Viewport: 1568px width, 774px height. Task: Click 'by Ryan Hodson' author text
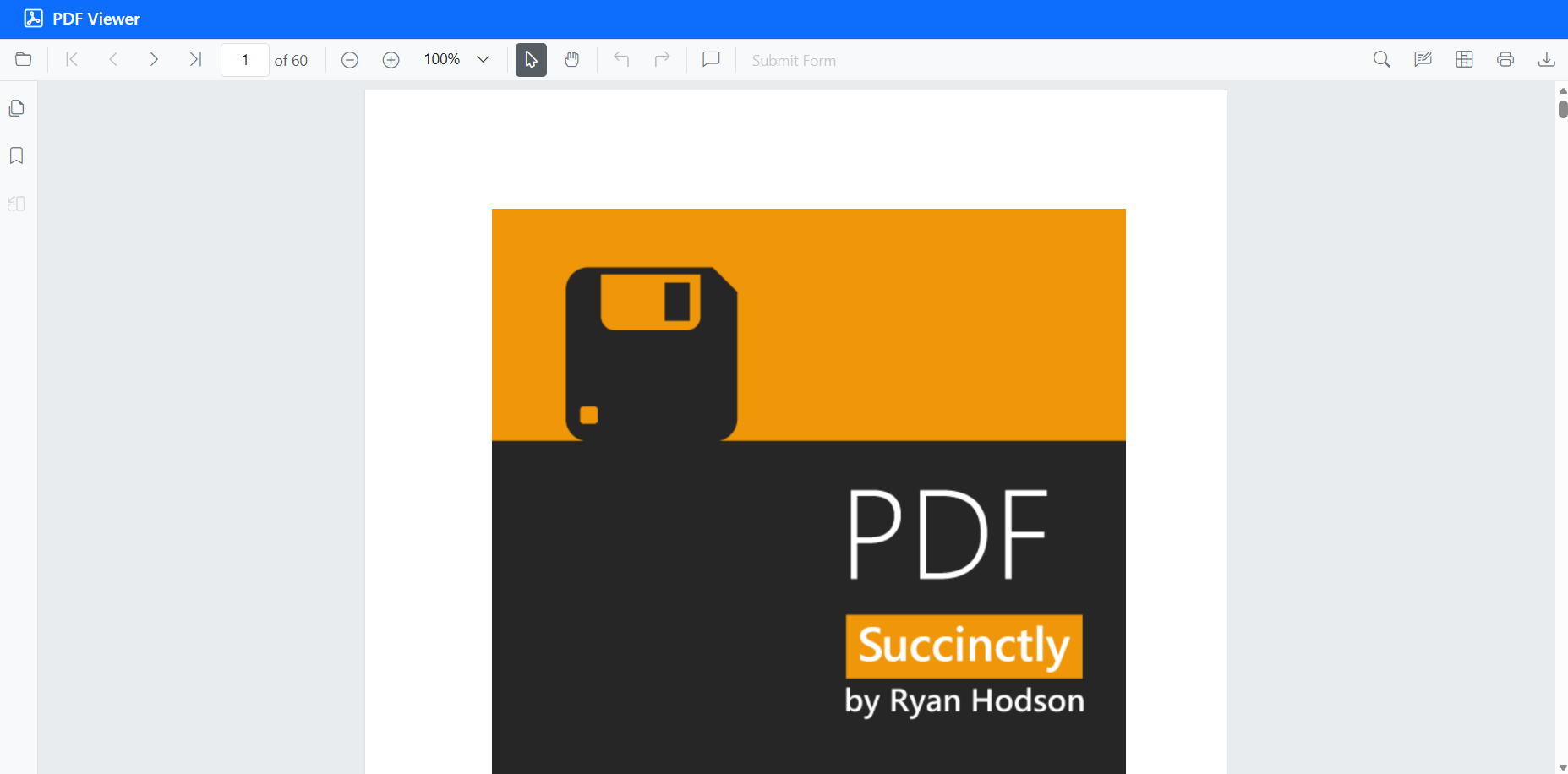(964, 701)
